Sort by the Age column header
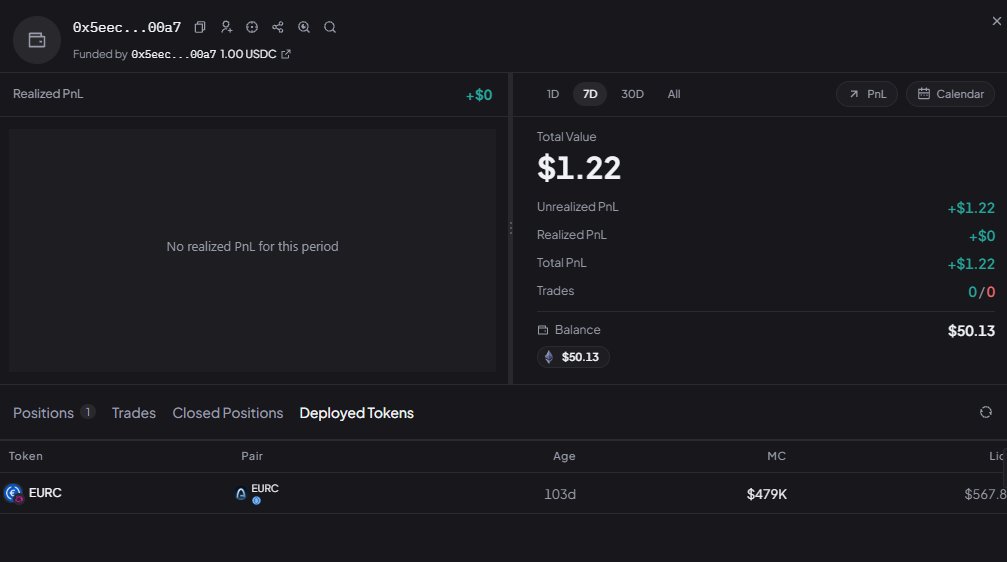 tap(564, 456)
